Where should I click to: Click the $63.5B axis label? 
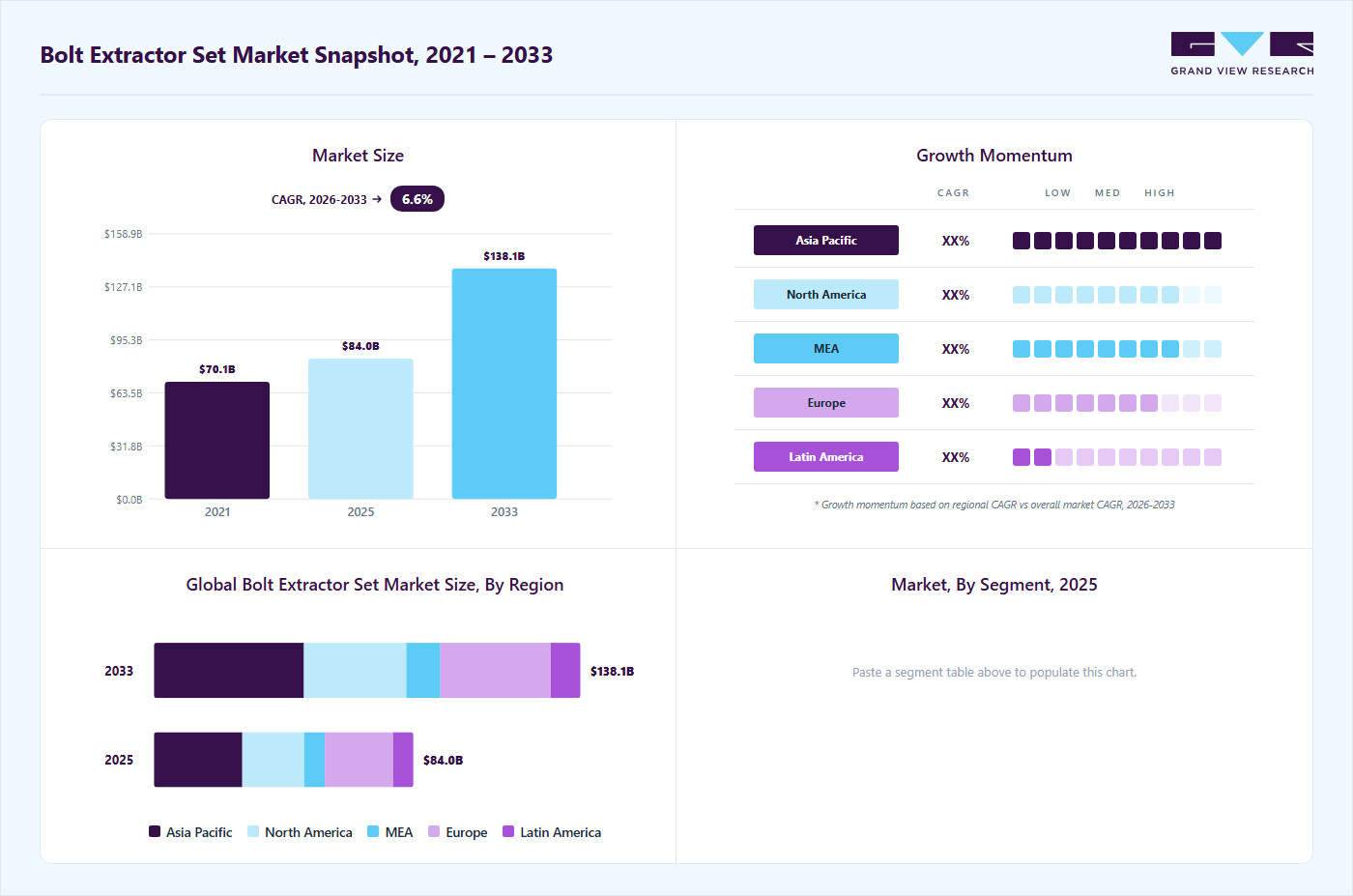(x=127, y=393)
